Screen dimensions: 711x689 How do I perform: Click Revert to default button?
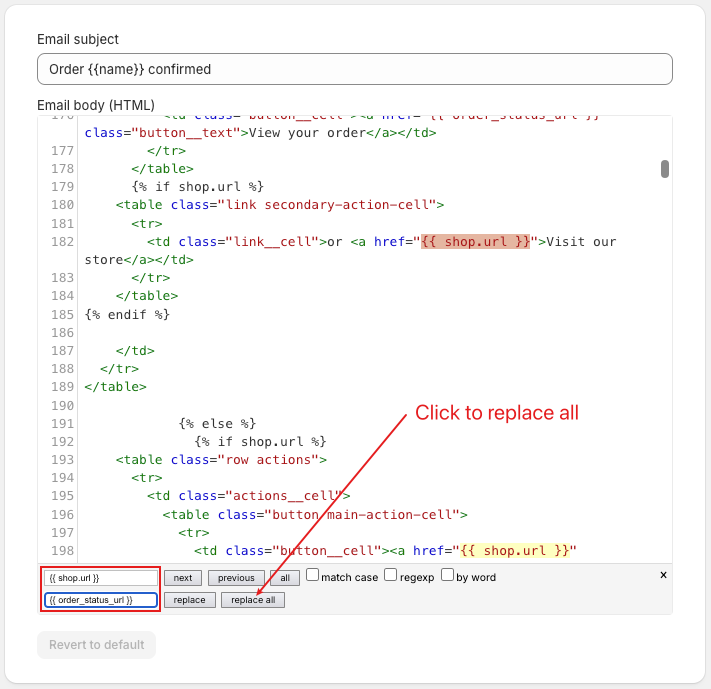pyautogui.click(x=97, y=645)
